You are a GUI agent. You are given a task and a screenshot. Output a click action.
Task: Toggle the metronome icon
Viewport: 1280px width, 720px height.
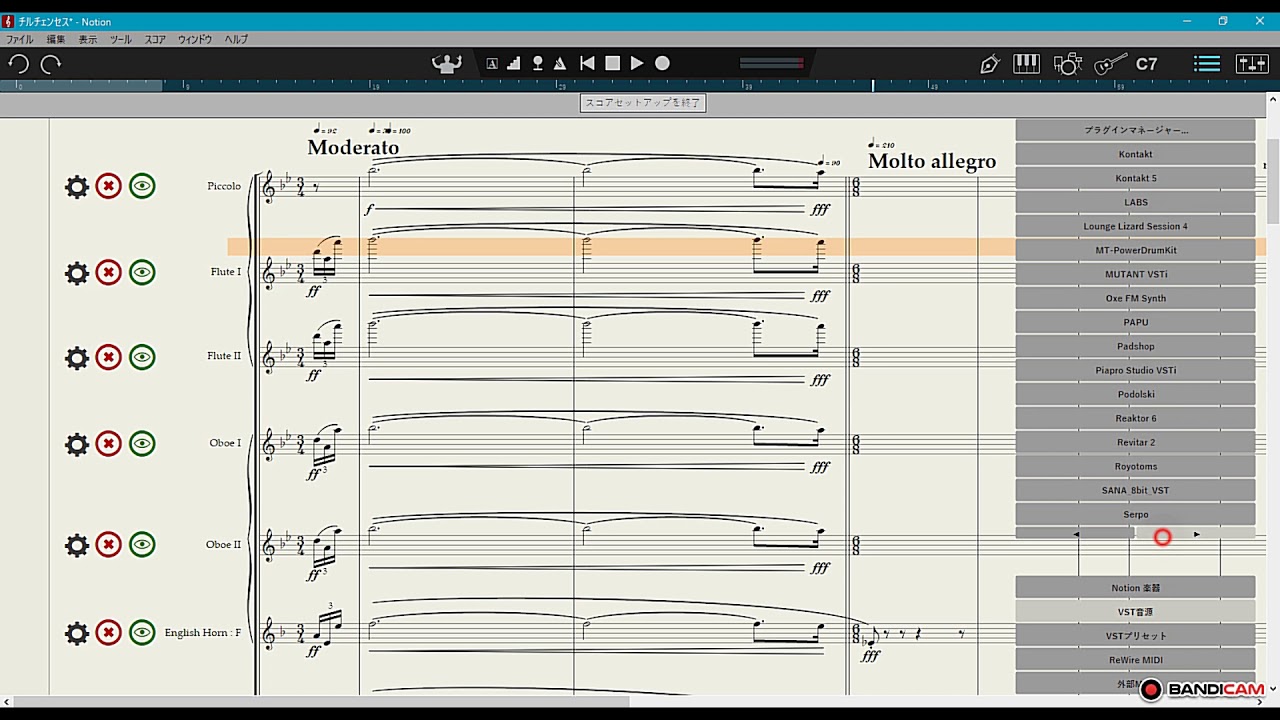pos(560,63)
